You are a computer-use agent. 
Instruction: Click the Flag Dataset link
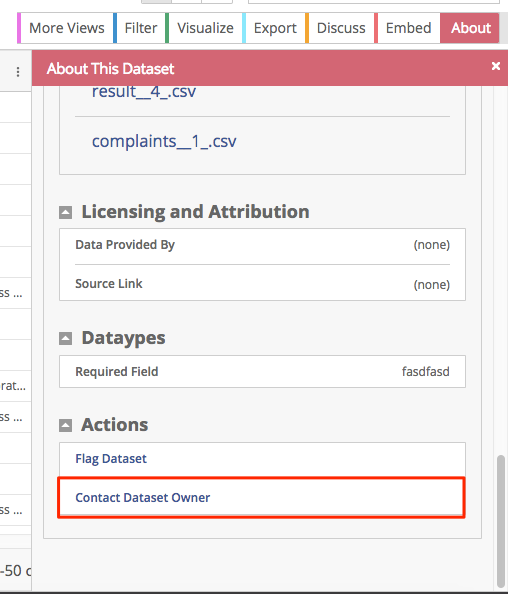tap(111, 459)
